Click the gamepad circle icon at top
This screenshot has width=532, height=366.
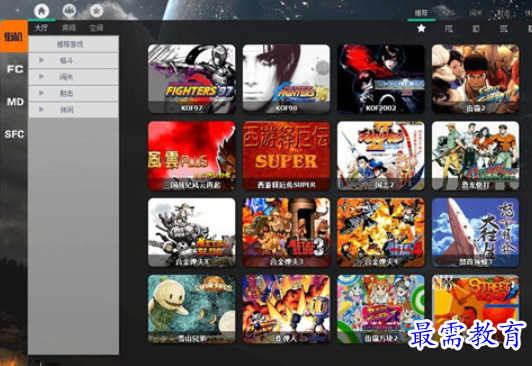coord(69,11)
